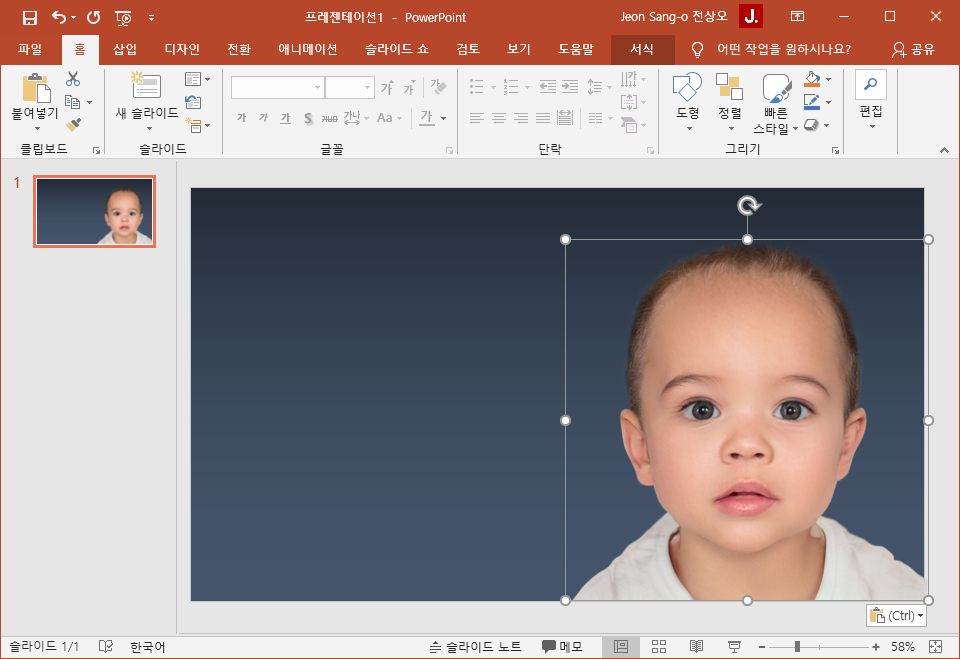This screenshot has height=659, width=960.
Task: Click Shape Effects icon
Action: point(811,125)
